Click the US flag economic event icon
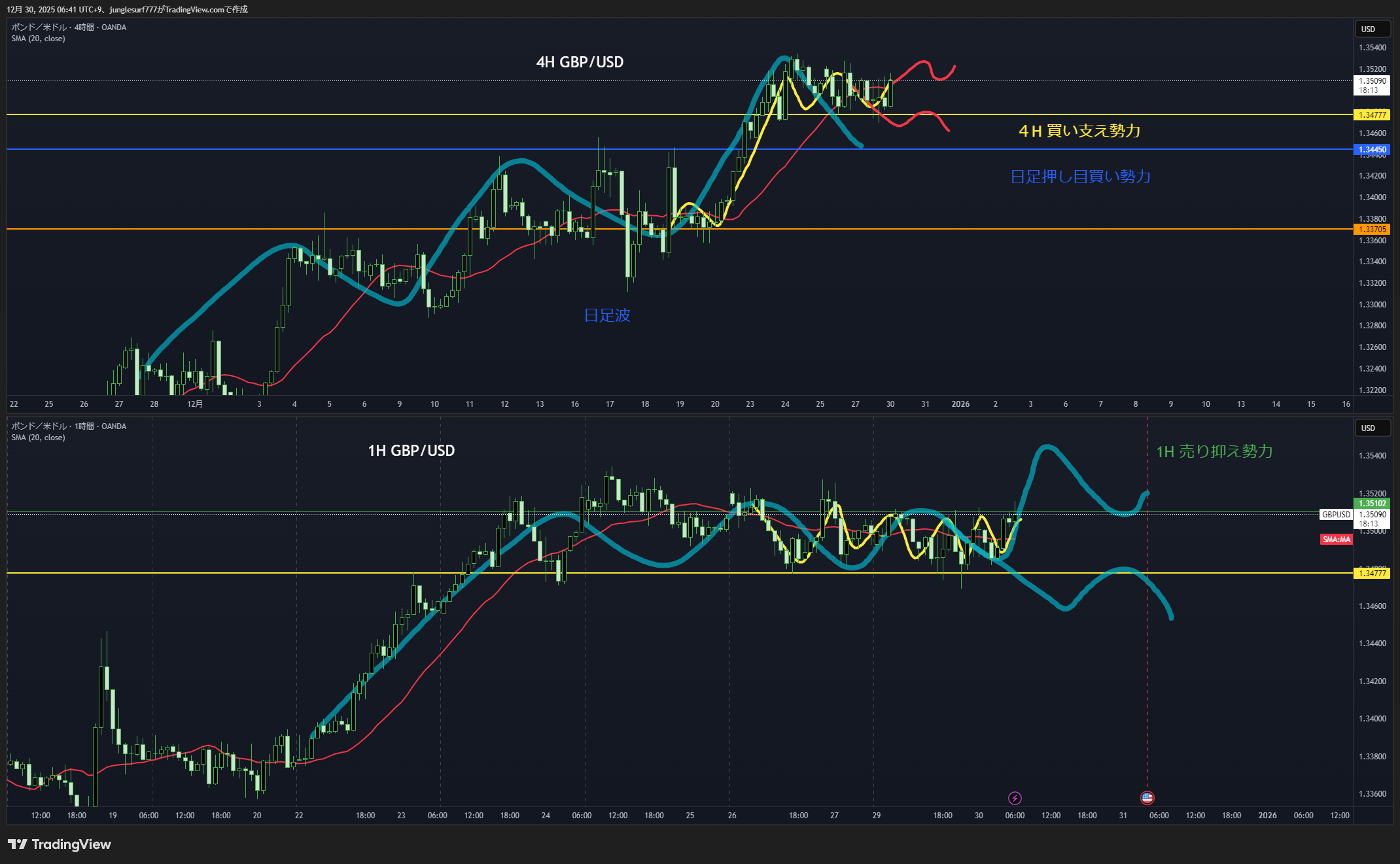The width and height of the screenshot is (1400, 864). point(1147,798)
